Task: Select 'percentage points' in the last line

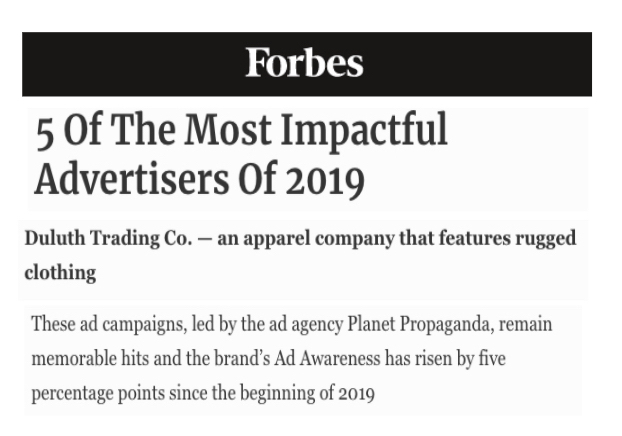Action: click(x=98, y=394)
